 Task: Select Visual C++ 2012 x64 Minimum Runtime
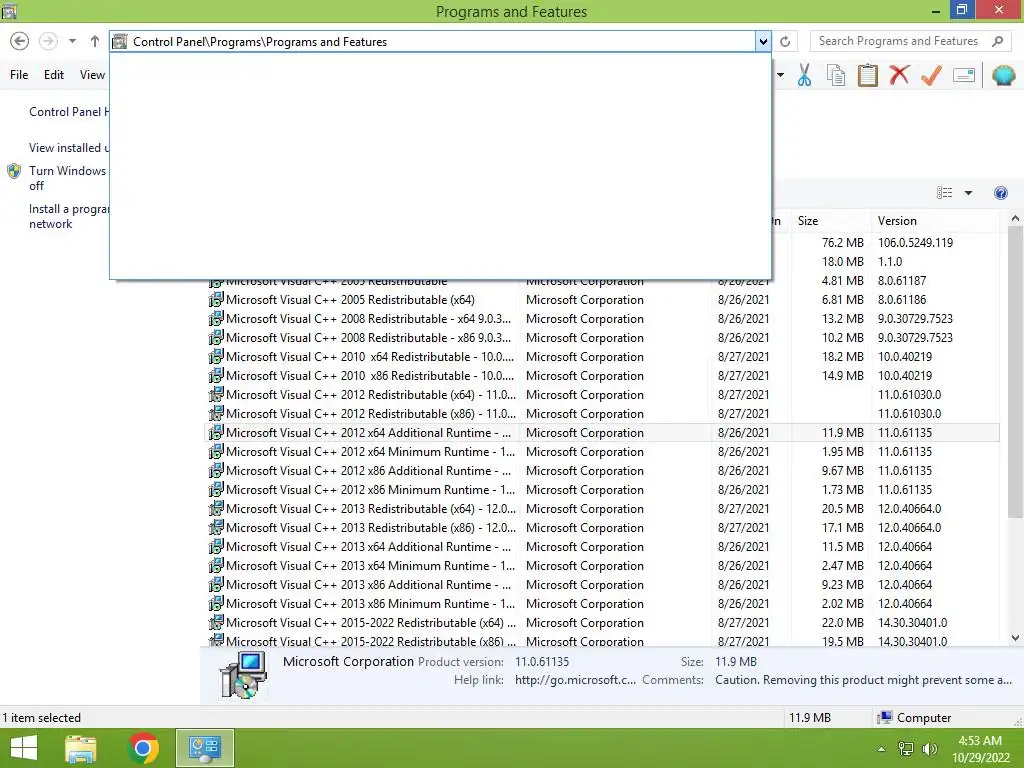(x=601, y=451)
